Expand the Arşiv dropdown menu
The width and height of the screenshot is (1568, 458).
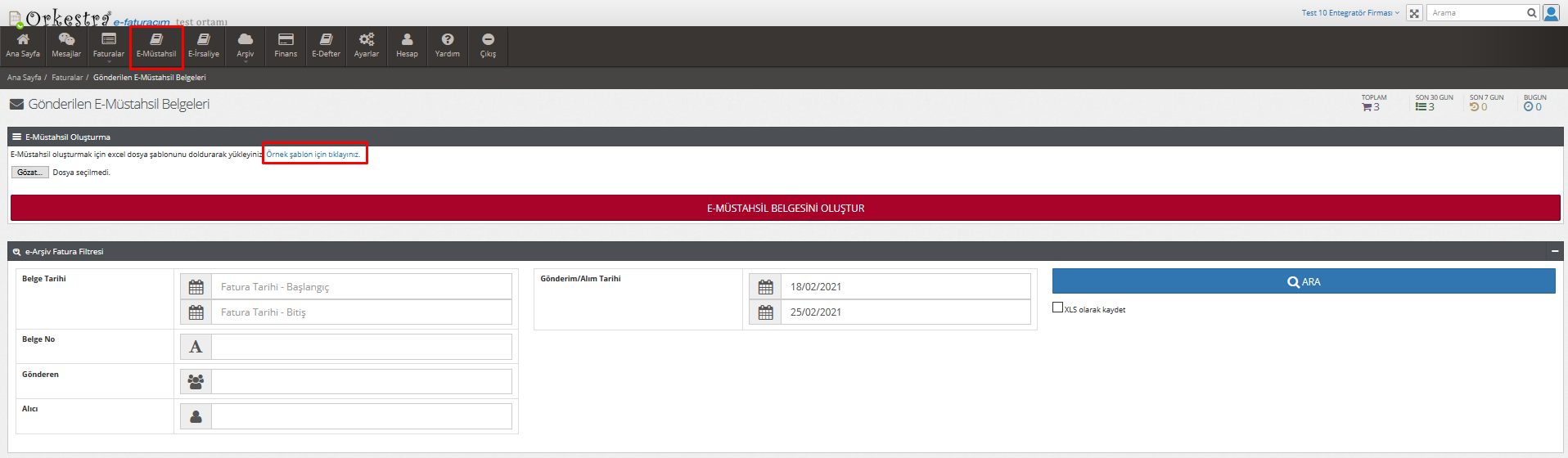click(246, 47)
